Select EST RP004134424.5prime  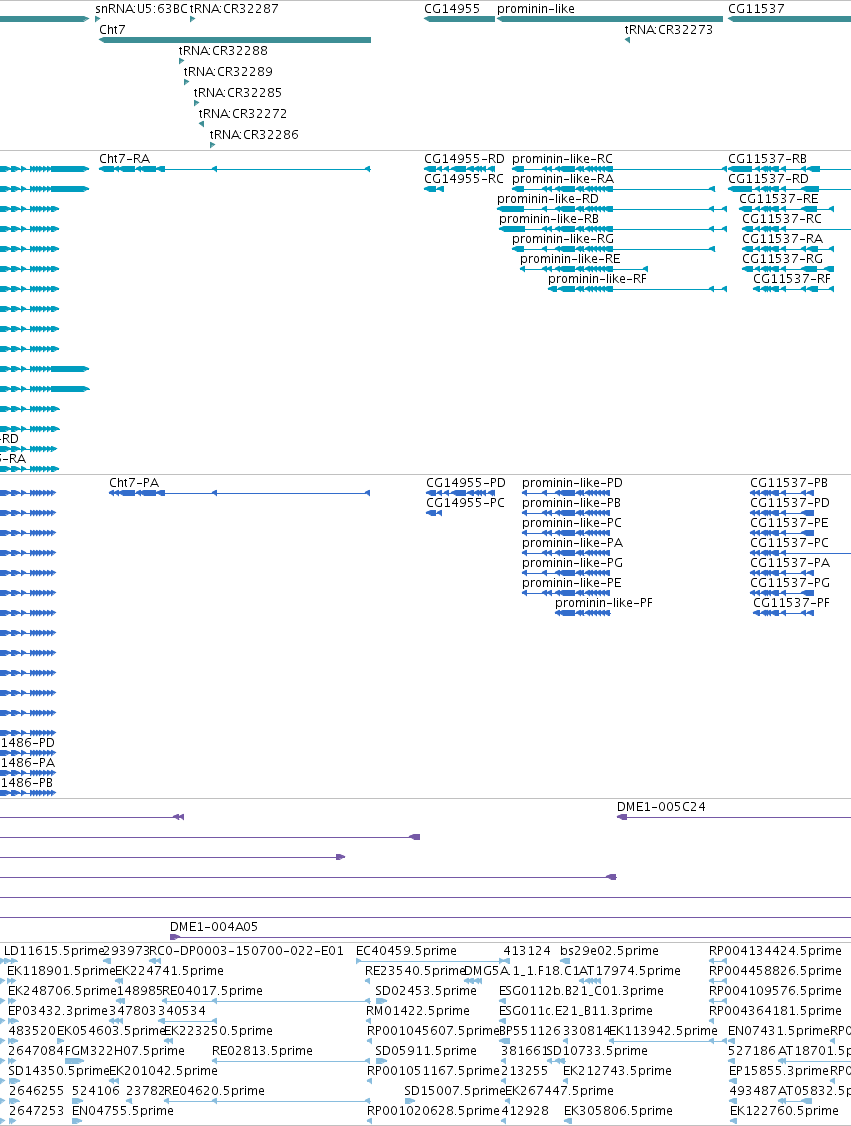point(776,951)
